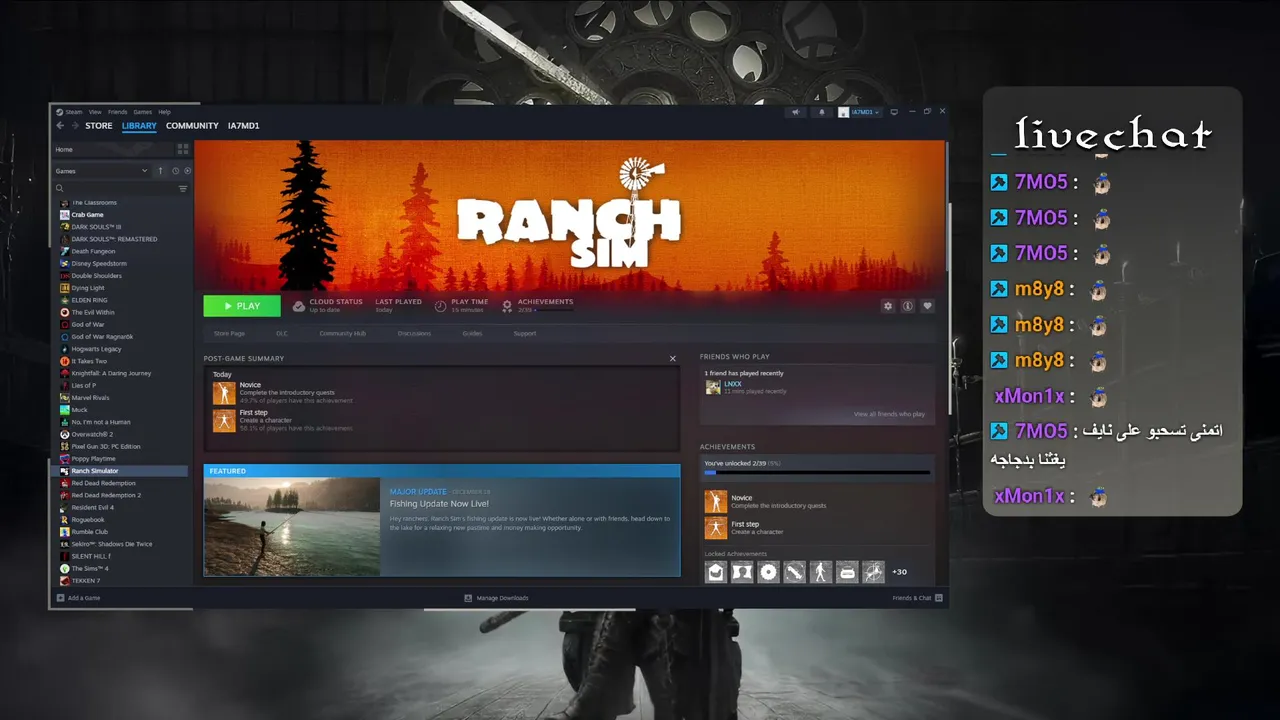Open the Help menu
The height and width of the screenshot is (720, 1280).
tap(165, 112)
